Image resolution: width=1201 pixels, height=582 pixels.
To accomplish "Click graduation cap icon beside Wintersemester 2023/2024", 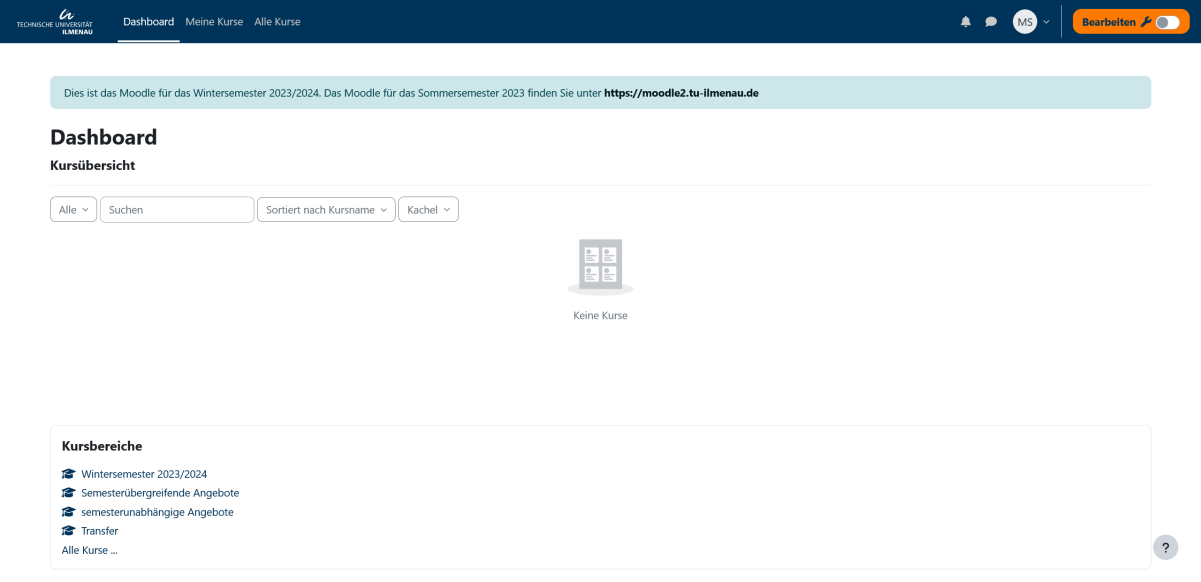I will click(68, 474).
